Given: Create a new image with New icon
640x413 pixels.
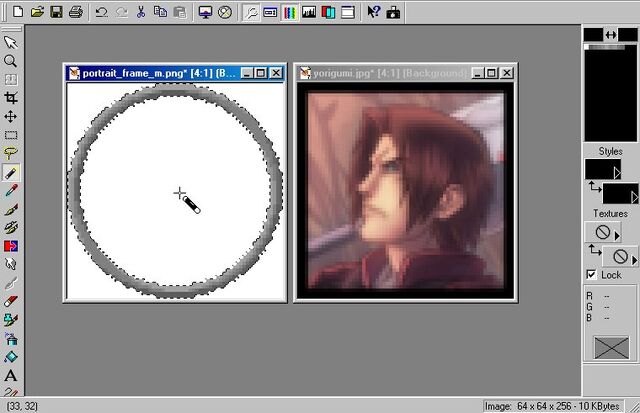Looking at the screenshot, I should pos(18,12).
